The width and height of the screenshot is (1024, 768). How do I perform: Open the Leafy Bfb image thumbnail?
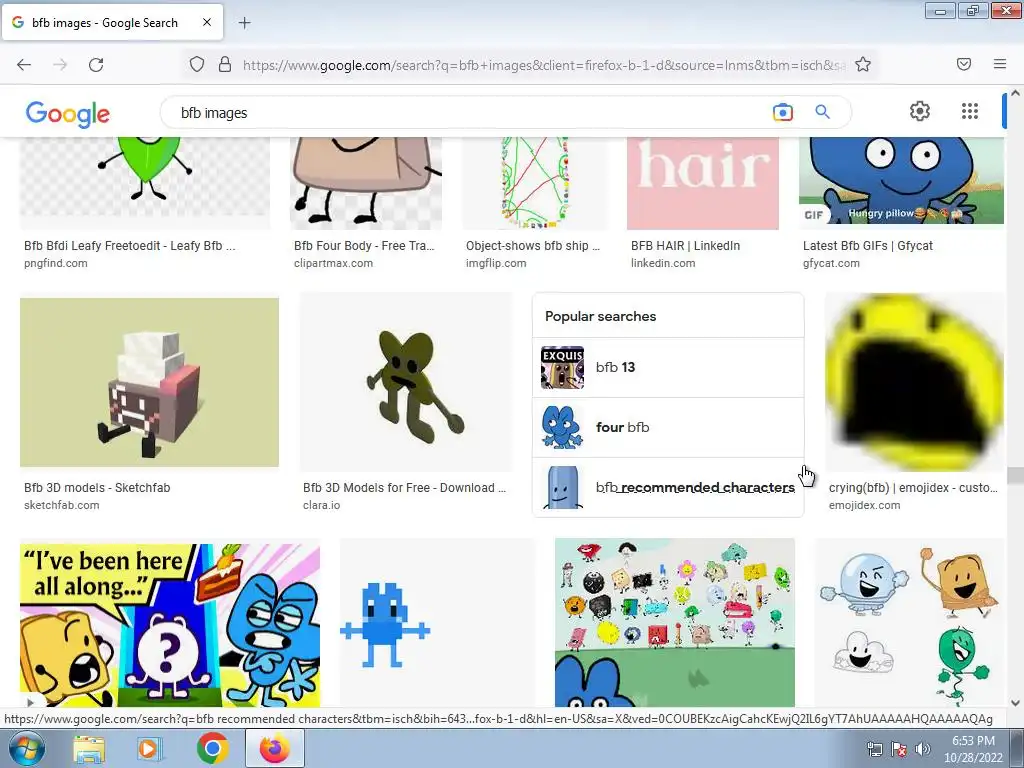145,184
